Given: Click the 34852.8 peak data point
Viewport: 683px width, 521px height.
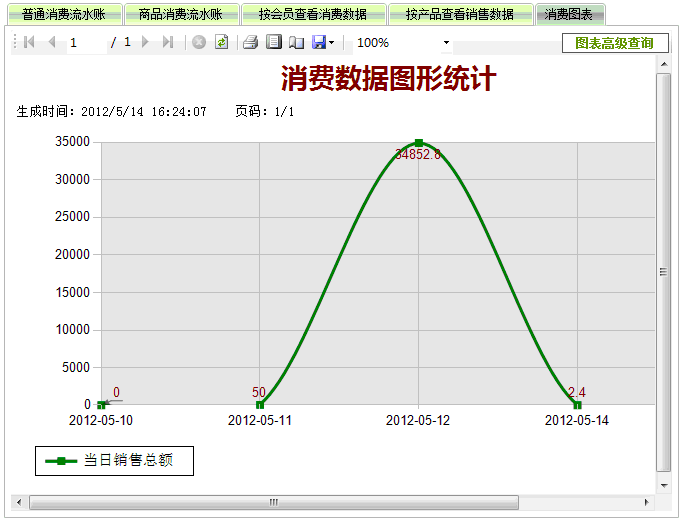Looking at the screenshot, I should coord(419,143).
